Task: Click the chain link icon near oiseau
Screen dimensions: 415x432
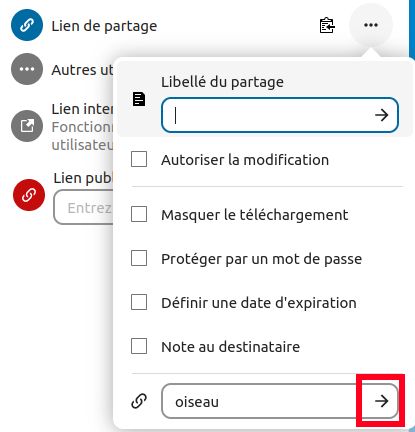Action: [x=139, y=401]
